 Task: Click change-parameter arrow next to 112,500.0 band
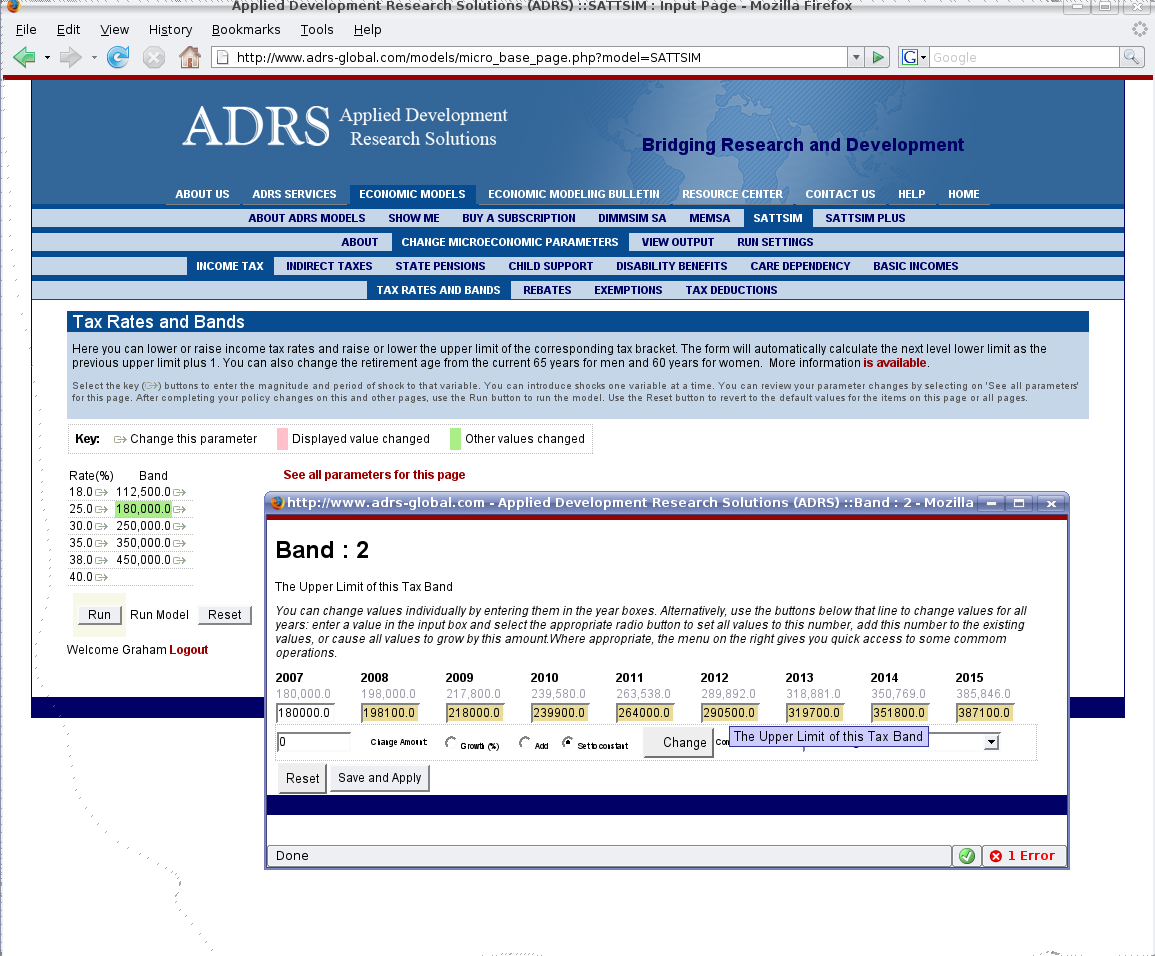(180, 492)
